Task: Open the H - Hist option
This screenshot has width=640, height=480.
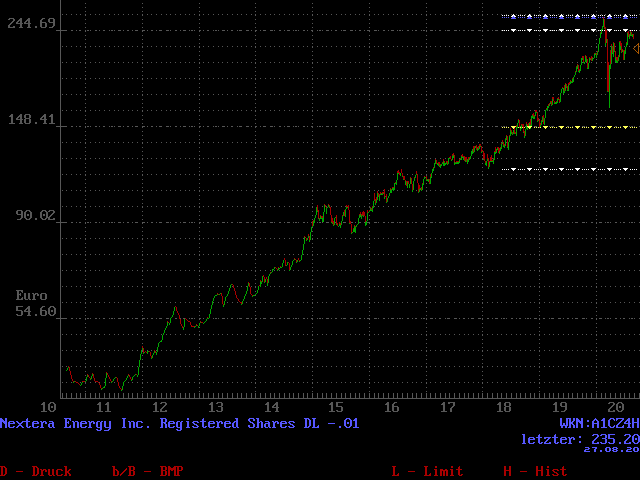Action: coord(534,471)
